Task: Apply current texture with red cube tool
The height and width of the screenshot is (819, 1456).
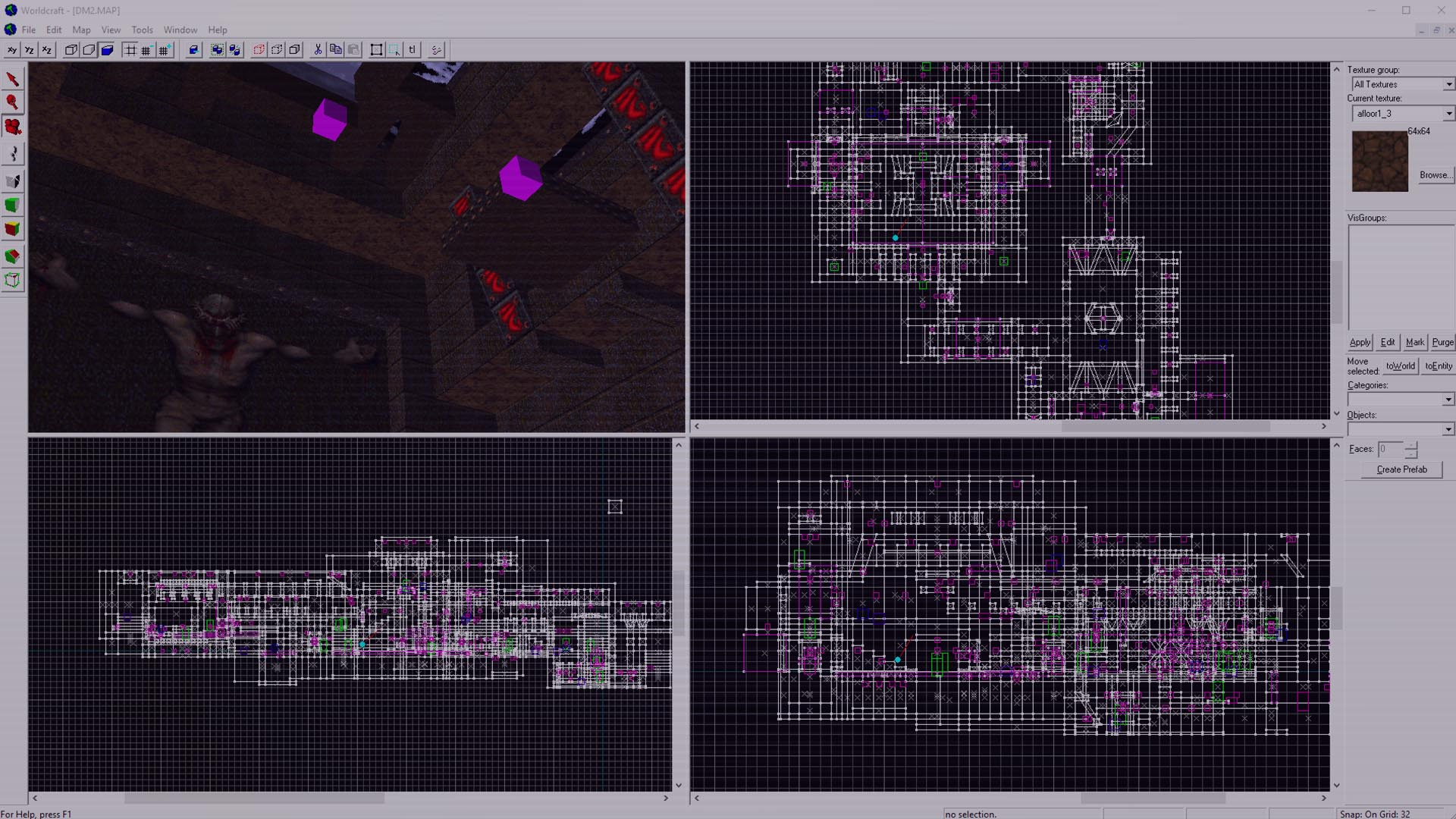Action: coord(13,229)
